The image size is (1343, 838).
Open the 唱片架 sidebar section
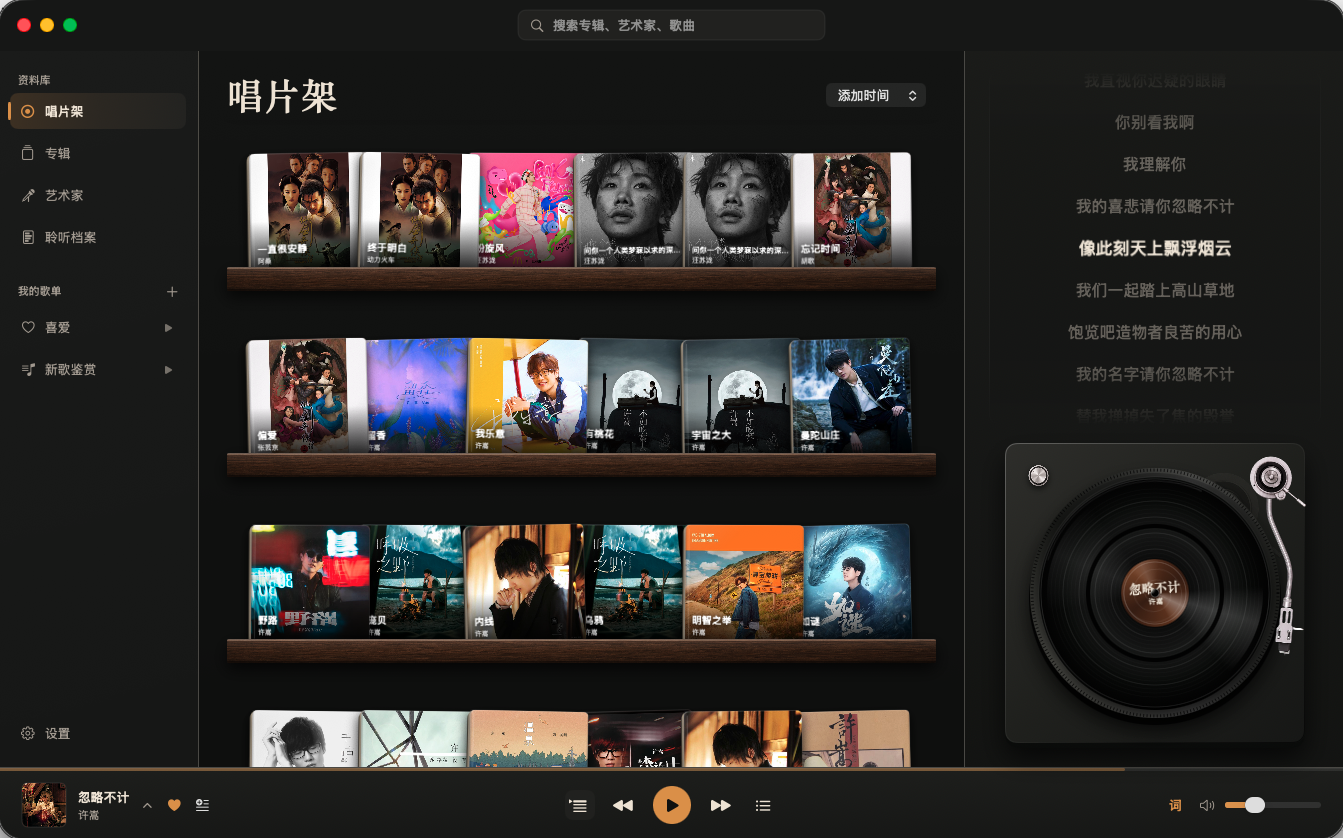tap(97, 111)
